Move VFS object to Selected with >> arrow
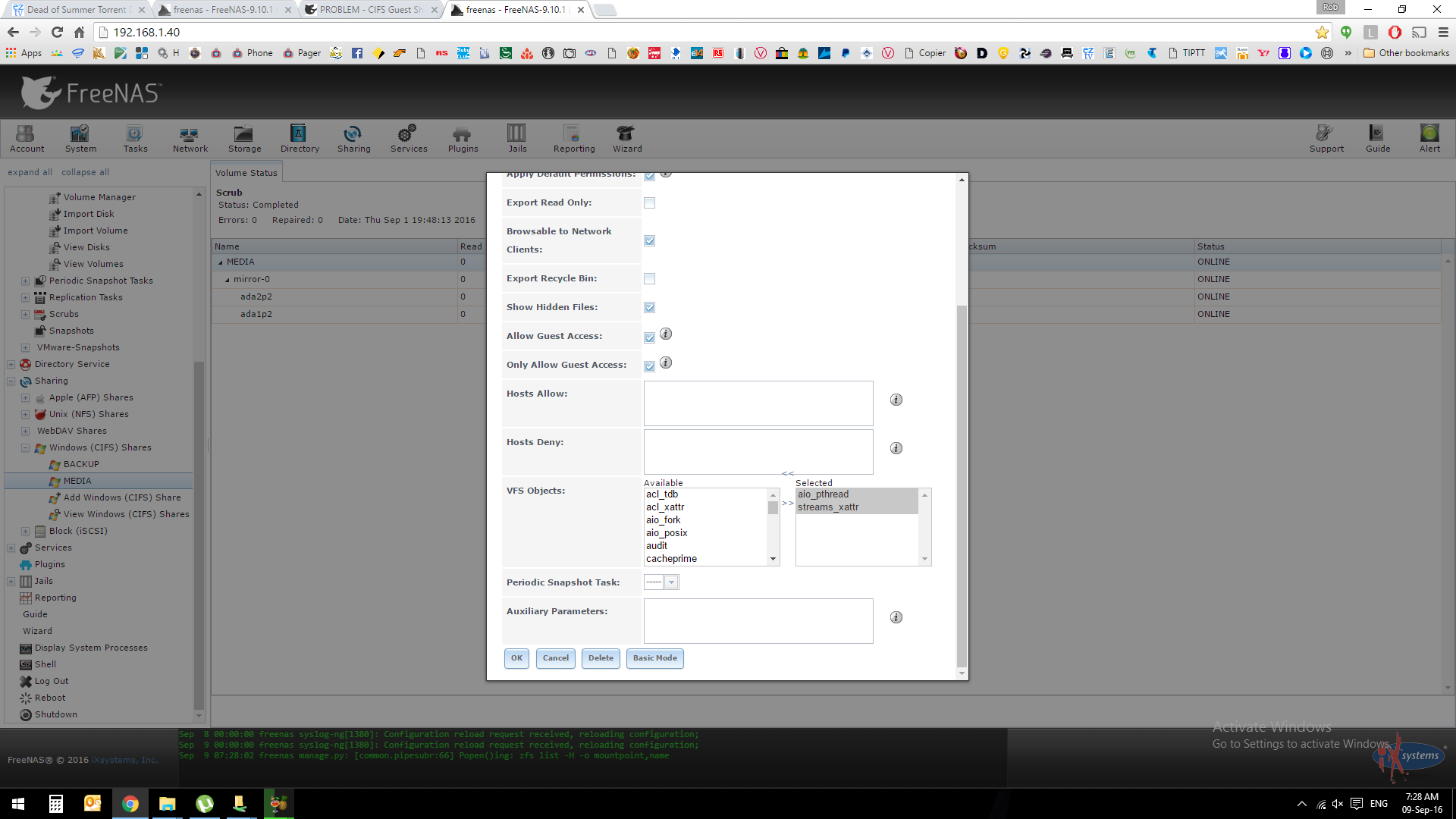1456x819 pixels. pyautogui.click(x=788, y=503)
